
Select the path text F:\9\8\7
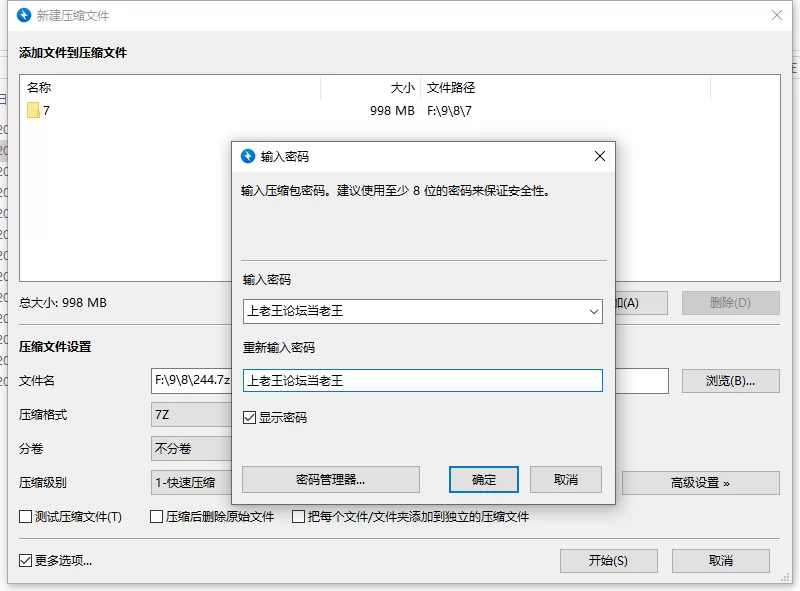point(449,111)
